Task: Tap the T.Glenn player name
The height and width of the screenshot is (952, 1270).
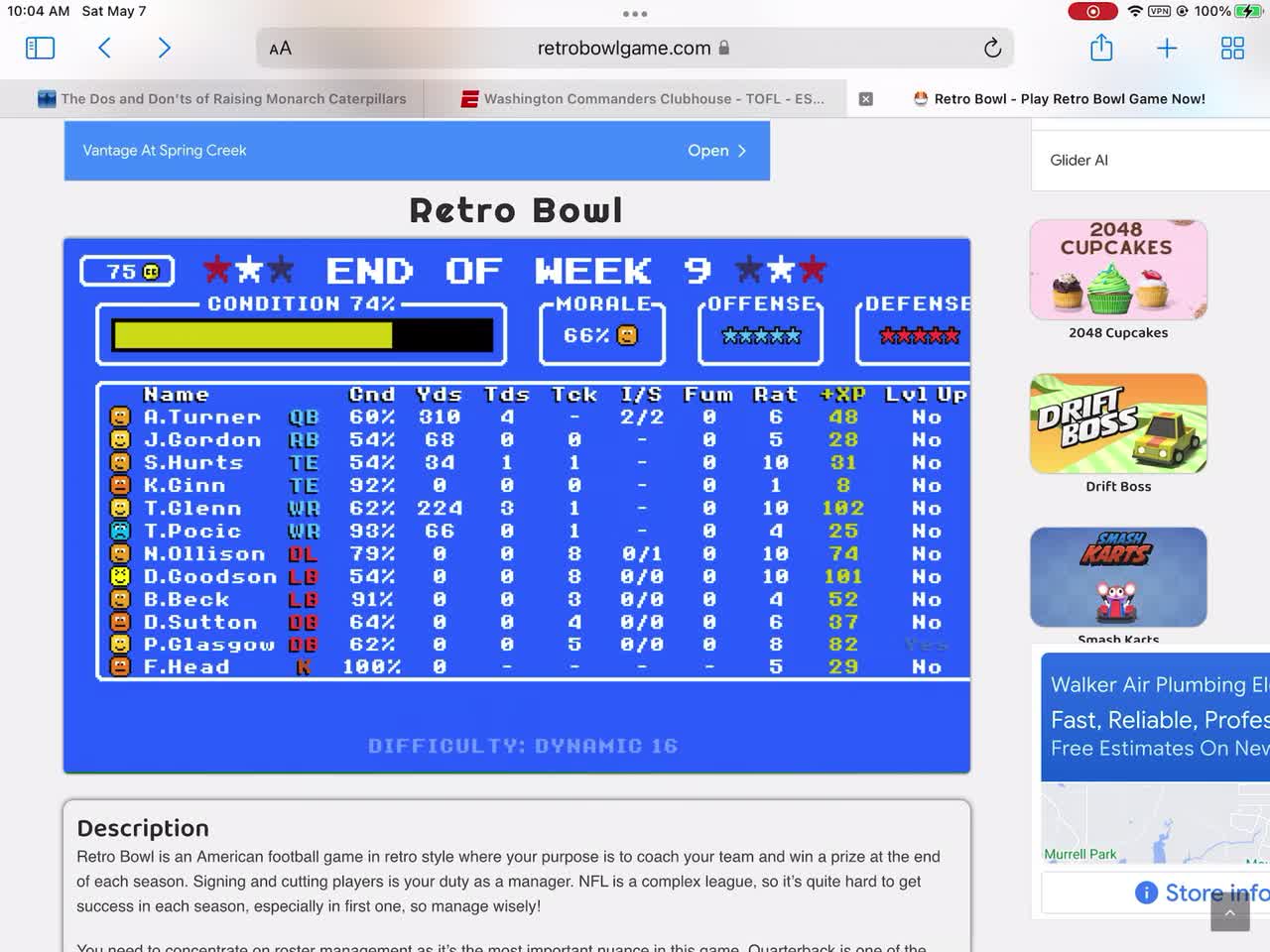Action: [193, 509]
